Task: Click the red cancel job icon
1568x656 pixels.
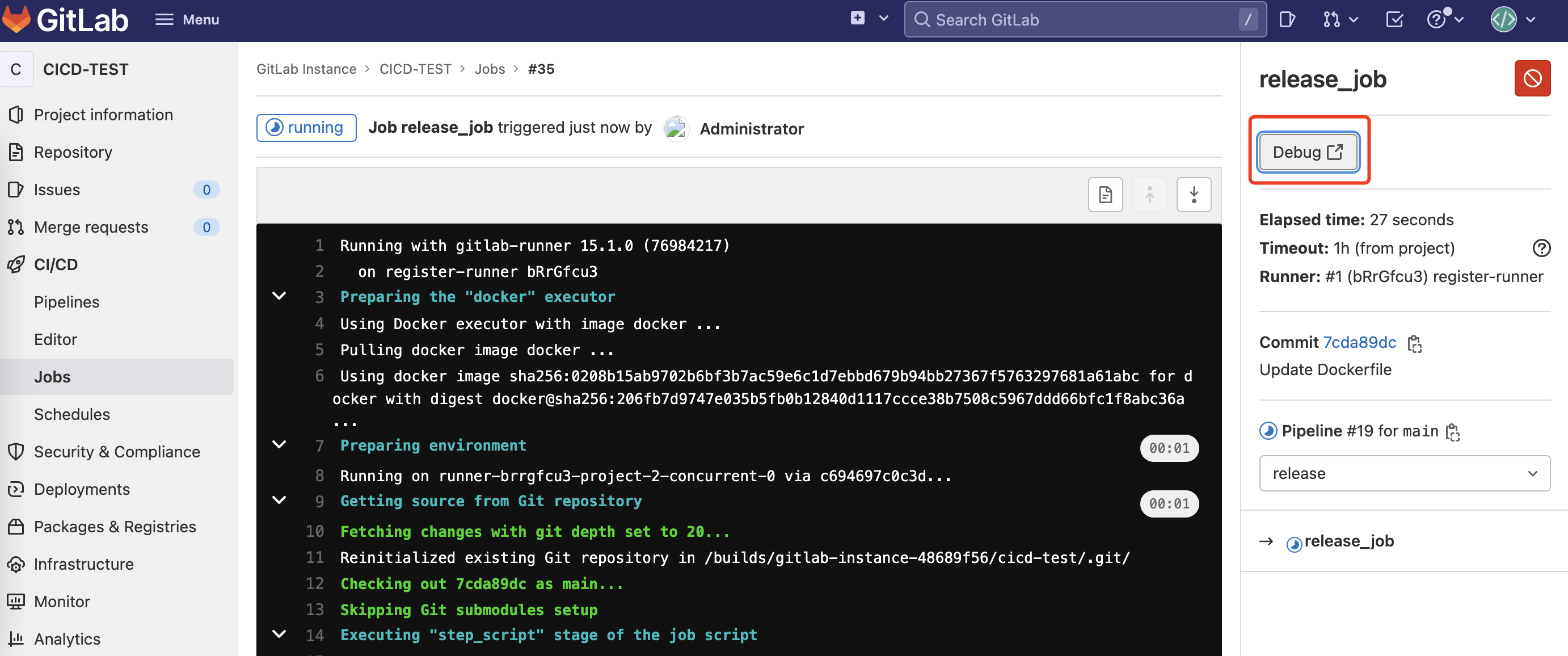Action: coord(1532,78)
